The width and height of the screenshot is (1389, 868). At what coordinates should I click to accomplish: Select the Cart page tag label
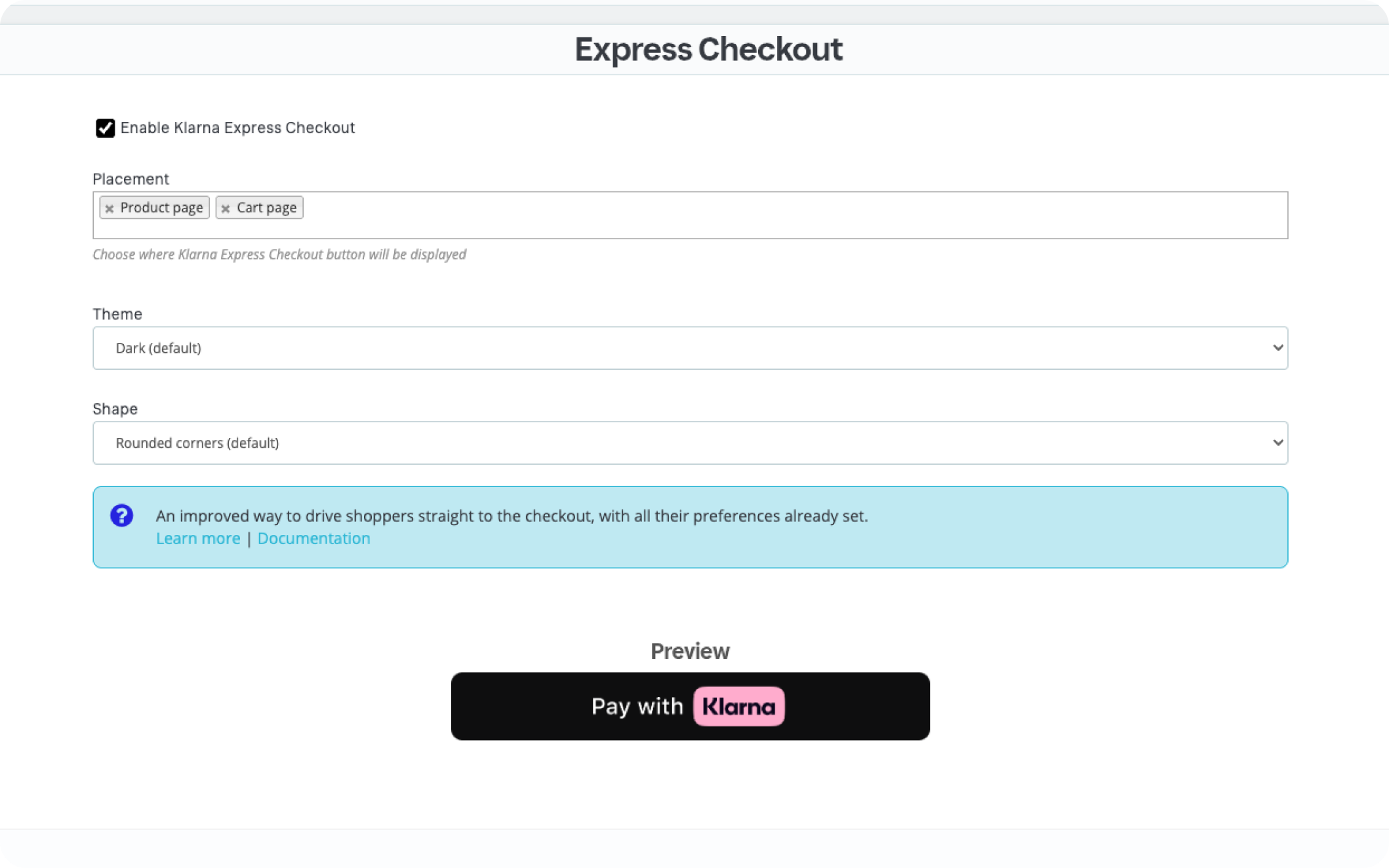click(267, 207)
